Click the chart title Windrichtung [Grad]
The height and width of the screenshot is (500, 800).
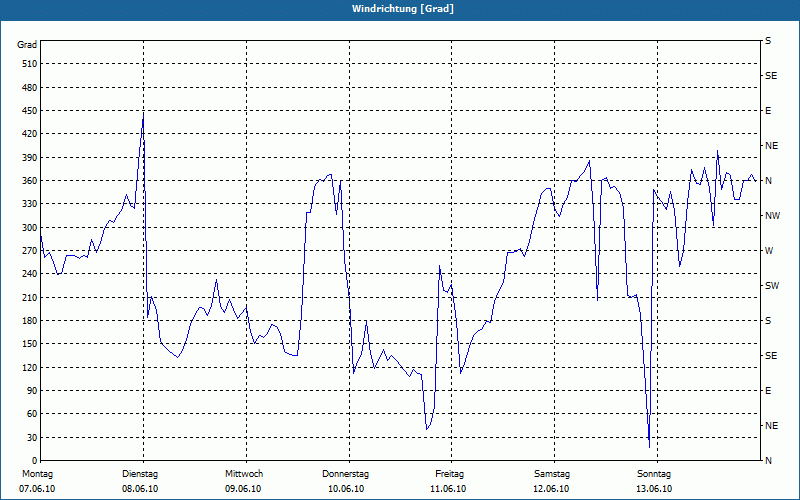(403, 9)
